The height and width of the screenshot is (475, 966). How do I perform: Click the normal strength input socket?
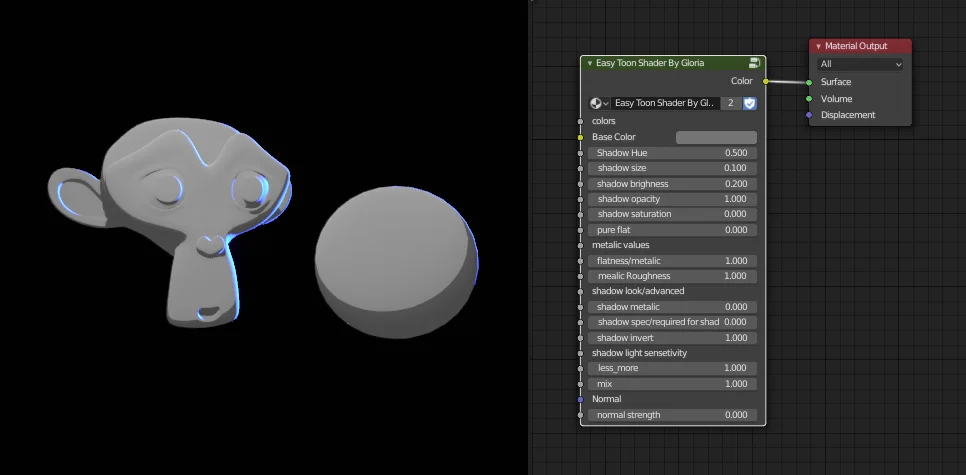(x=580, y=415)
